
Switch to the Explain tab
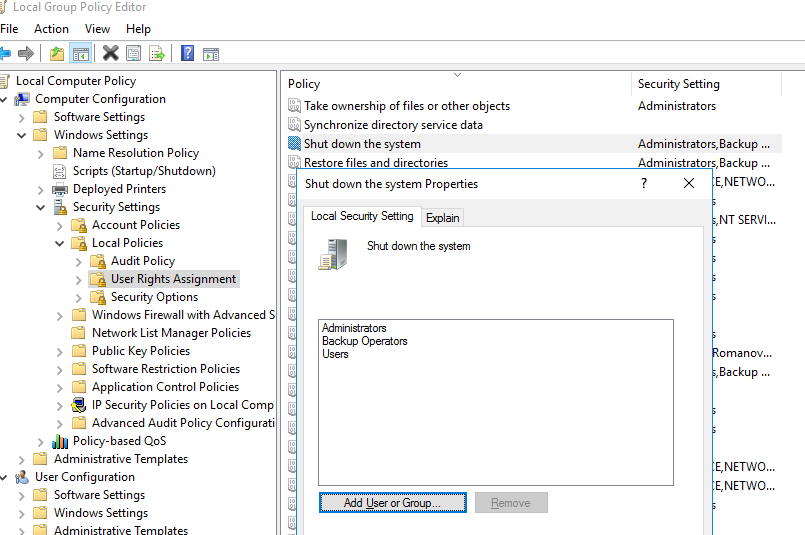tap(443, 218)
